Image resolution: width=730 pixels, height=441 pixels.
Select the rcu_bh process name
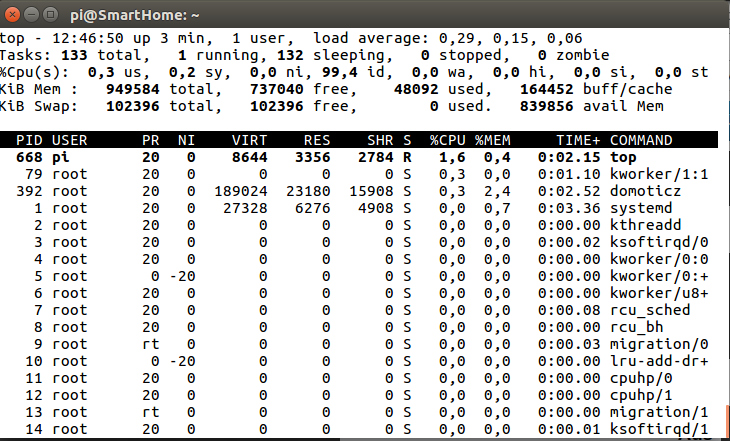pyautogui.click(x=636, y=327)
